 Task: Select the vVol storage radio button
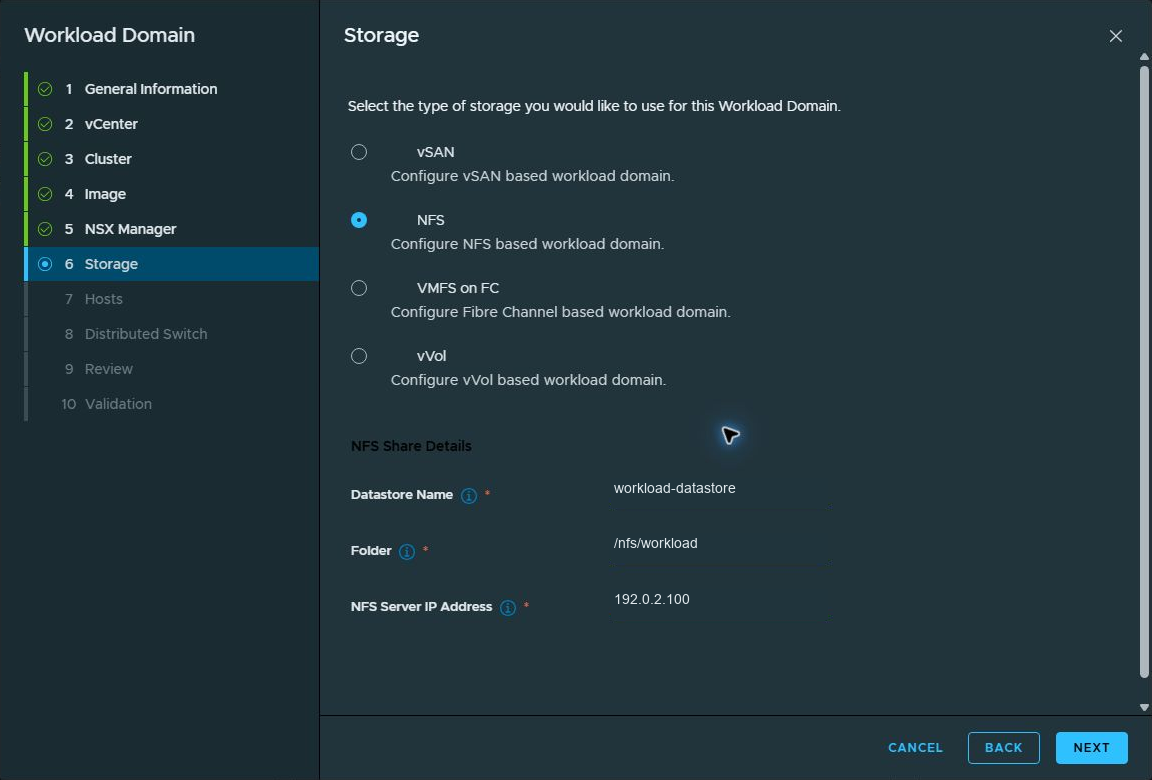click(x=359, y=356)
